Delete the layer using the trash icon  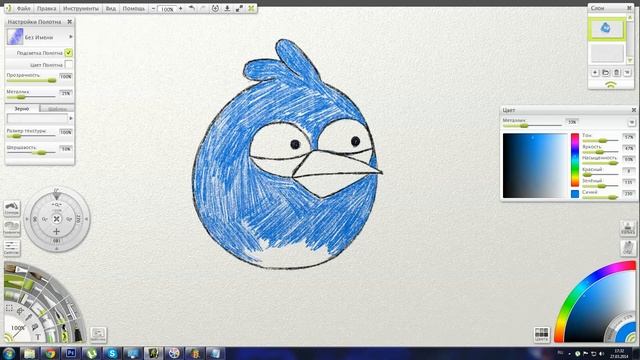(x=616, y=73)
